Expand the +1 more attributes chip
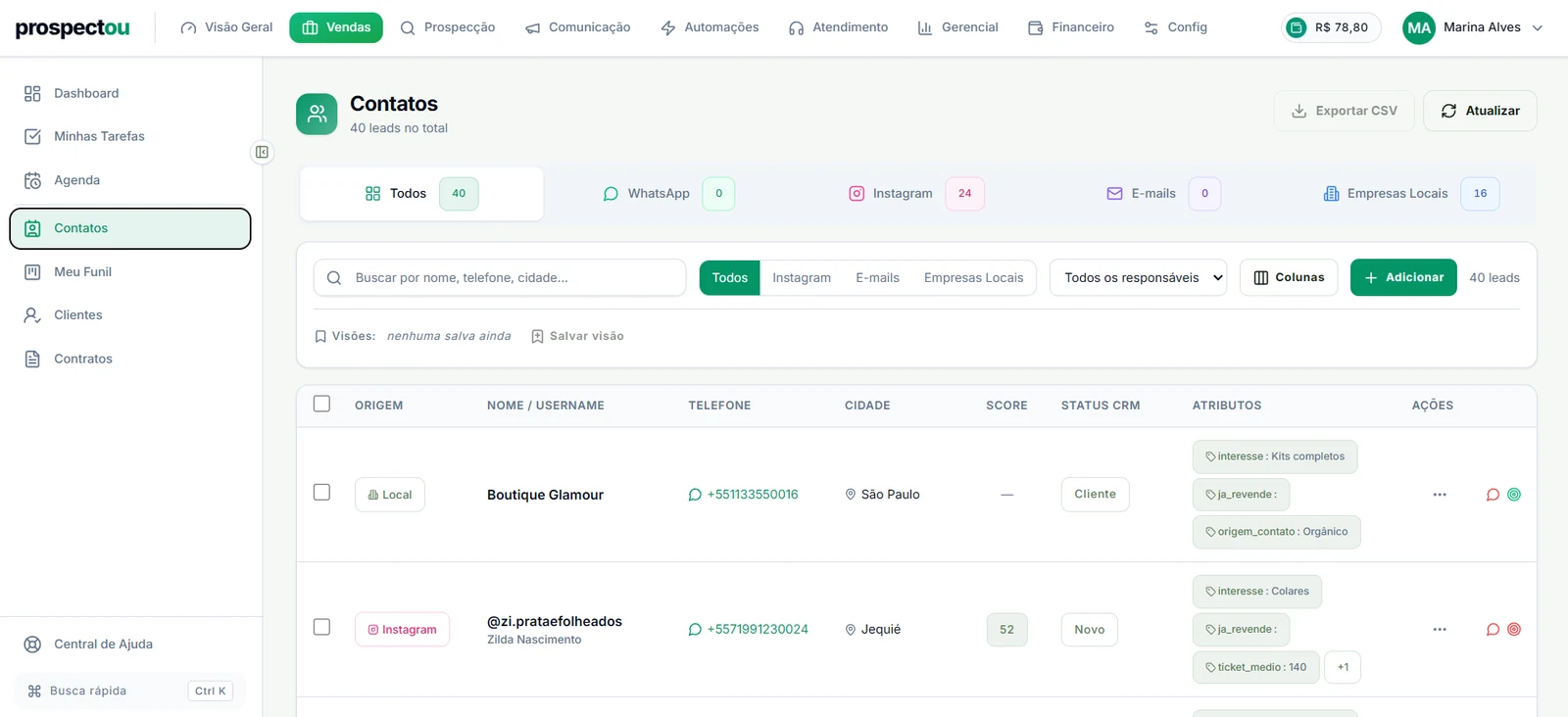Screen dimensions: 1568x717 (1343, 667)
